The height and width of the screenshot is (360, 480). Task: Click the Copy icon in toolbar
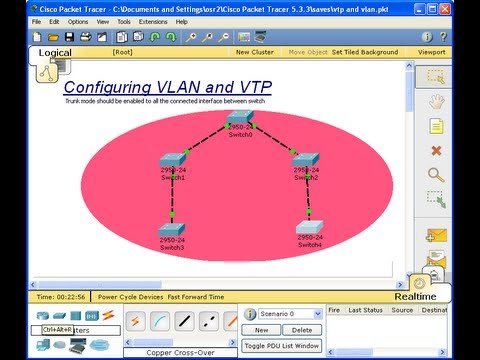click(x=122, y=37)
